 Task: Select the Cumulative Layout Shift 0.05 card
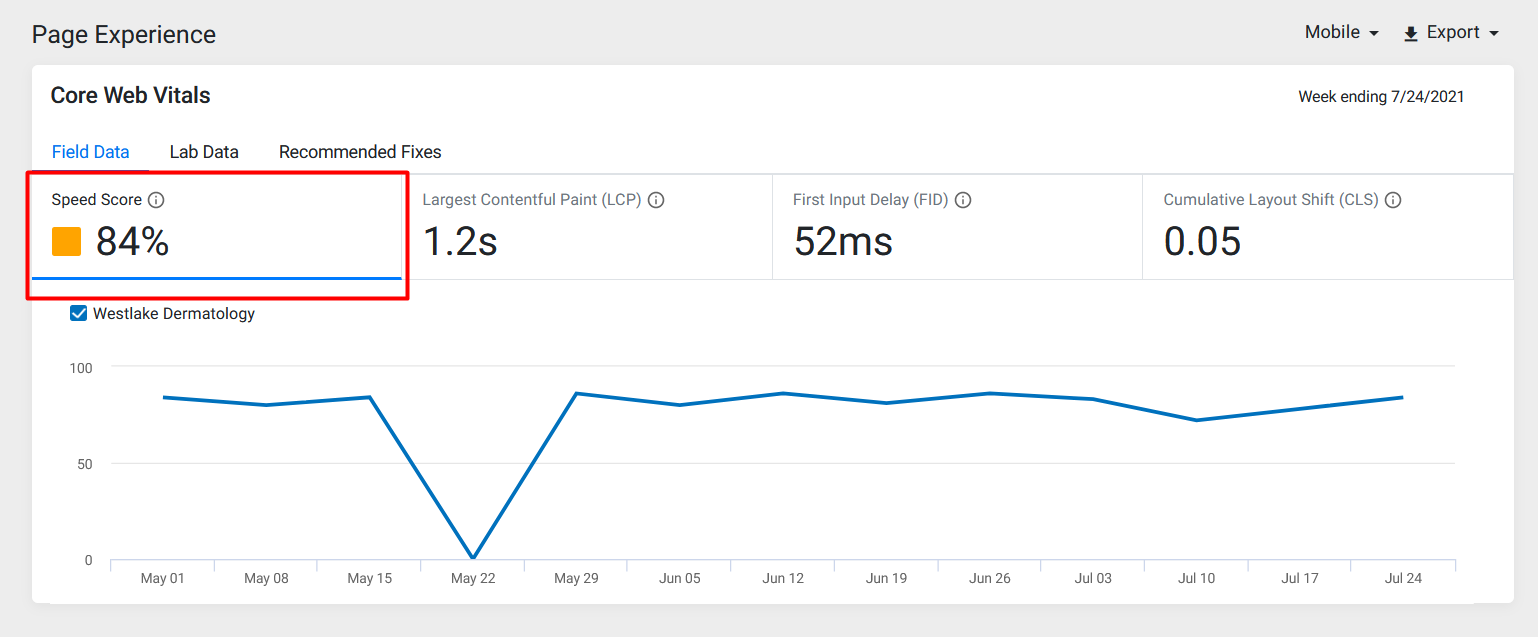click(1328, 227)
